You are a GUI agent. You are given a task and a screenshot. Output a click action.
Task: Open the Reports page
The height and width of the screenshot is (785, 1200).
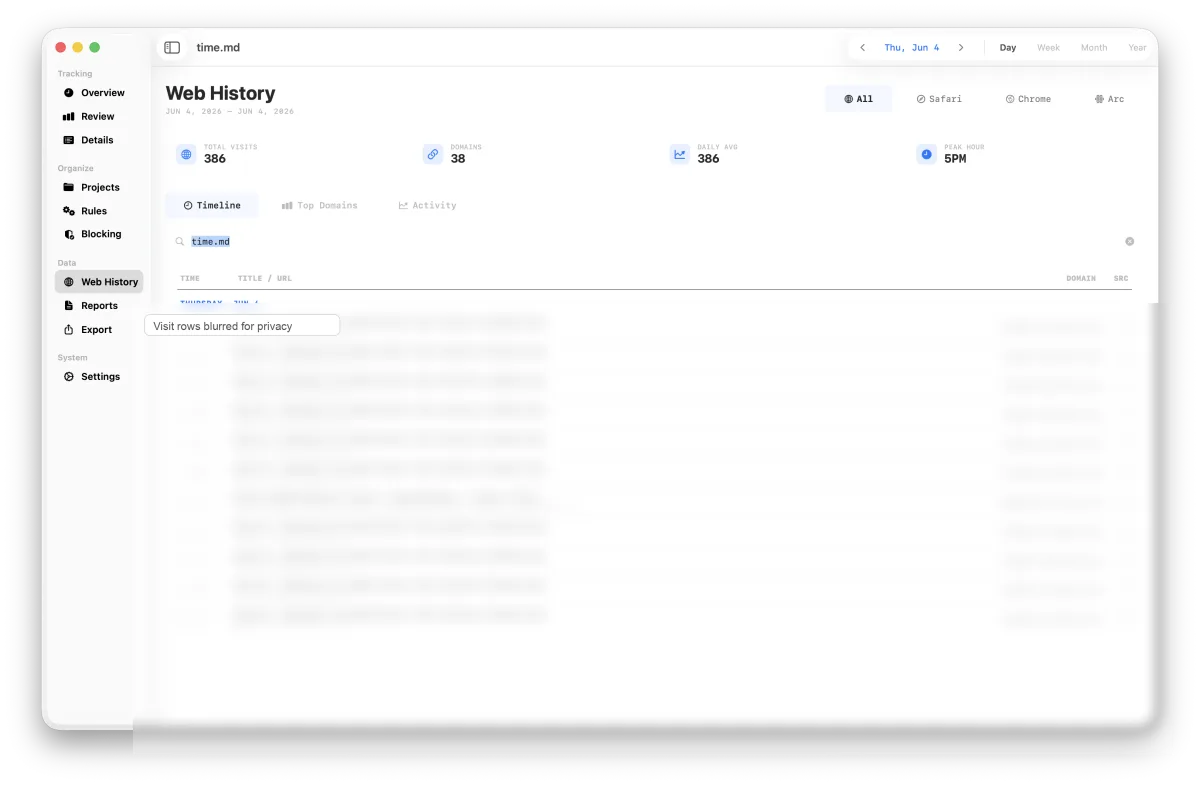(x=98, y=306)
